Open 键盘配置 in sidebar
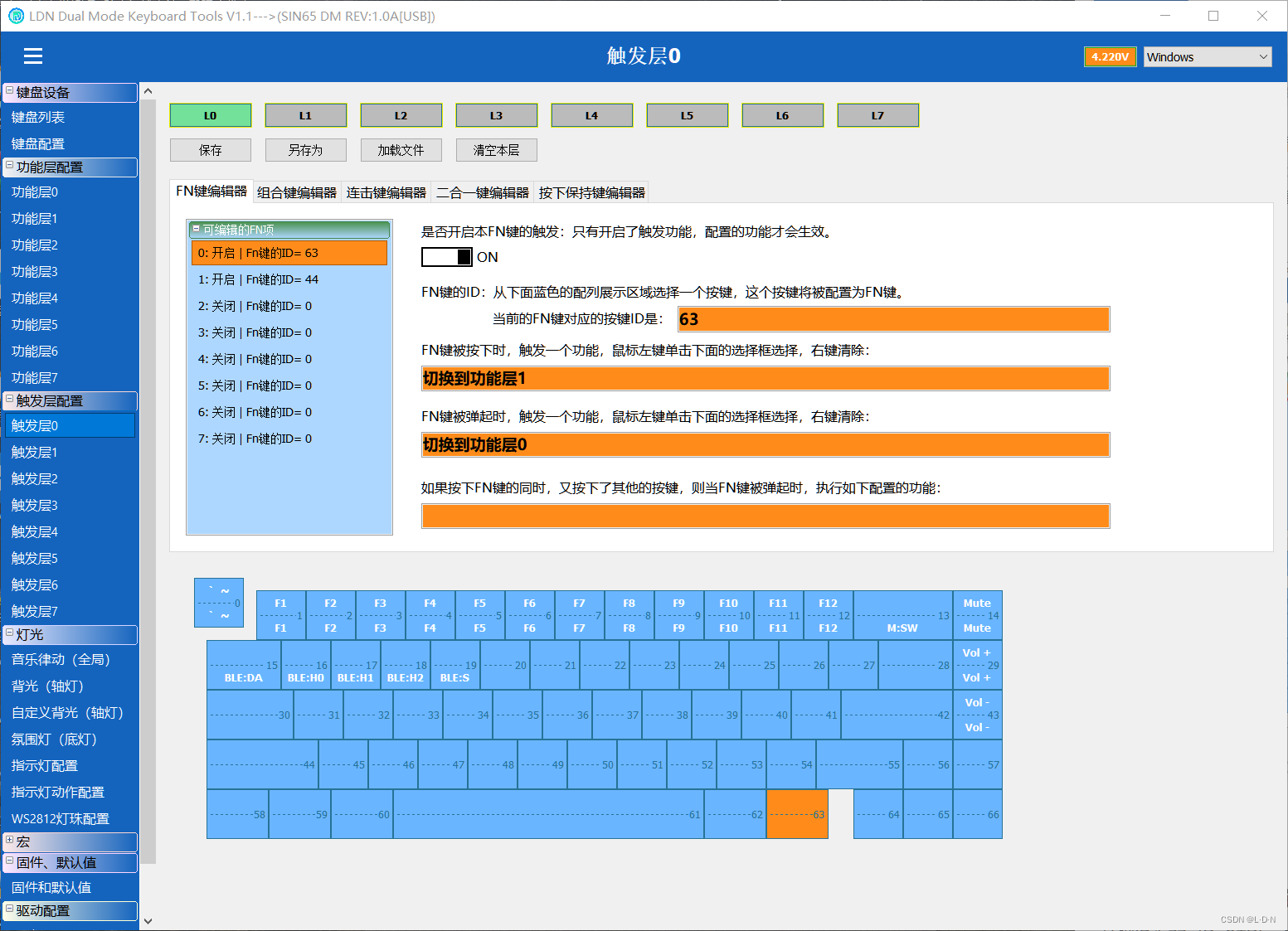This screenshot has height=931, width=1288. pos(70,144)
